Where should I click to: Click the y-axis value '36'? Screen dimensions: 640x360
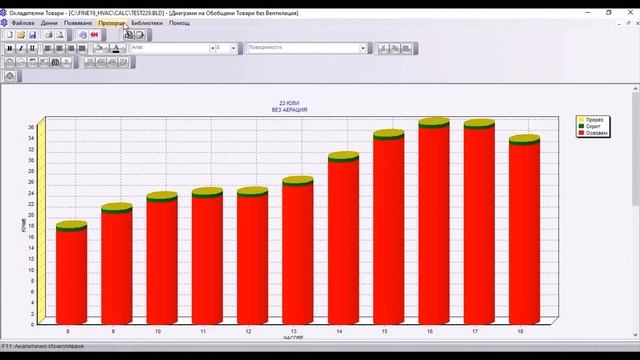[x=31, y=127]
